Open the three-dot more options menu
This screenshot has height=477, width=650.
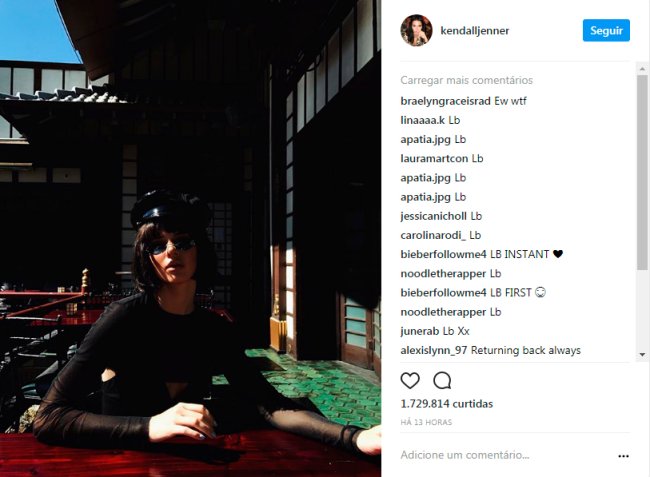[x=623, y=456]
